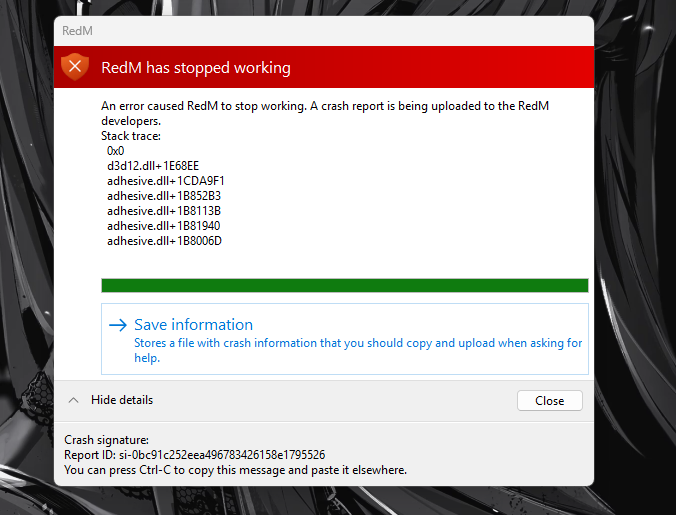
Task: Click the 0x0 stack trace entry
Action: pos(116,151)
